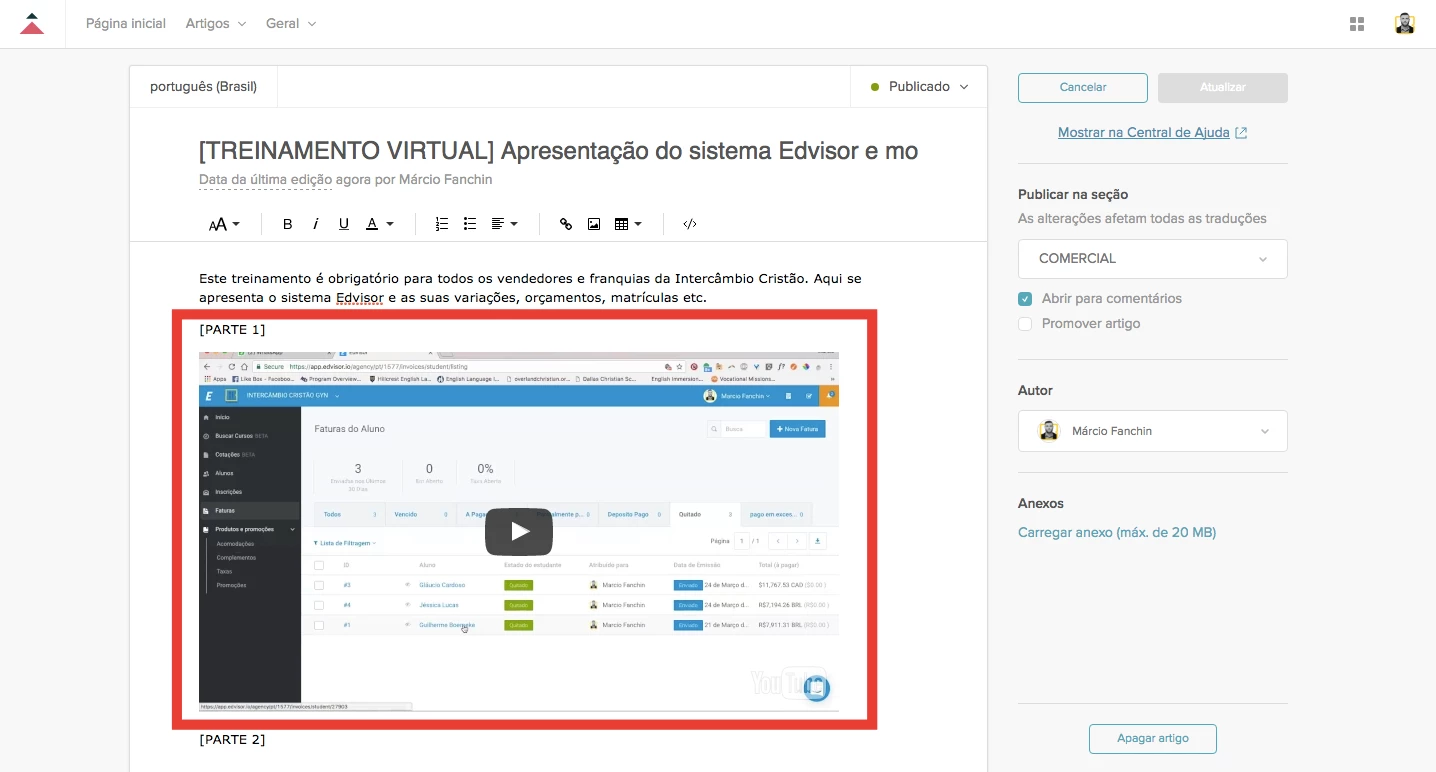Image resolution: width=1436 pixels, height=772 pixels.
Task: Insert a bulleted list
Action: click(x=470, y=224)
